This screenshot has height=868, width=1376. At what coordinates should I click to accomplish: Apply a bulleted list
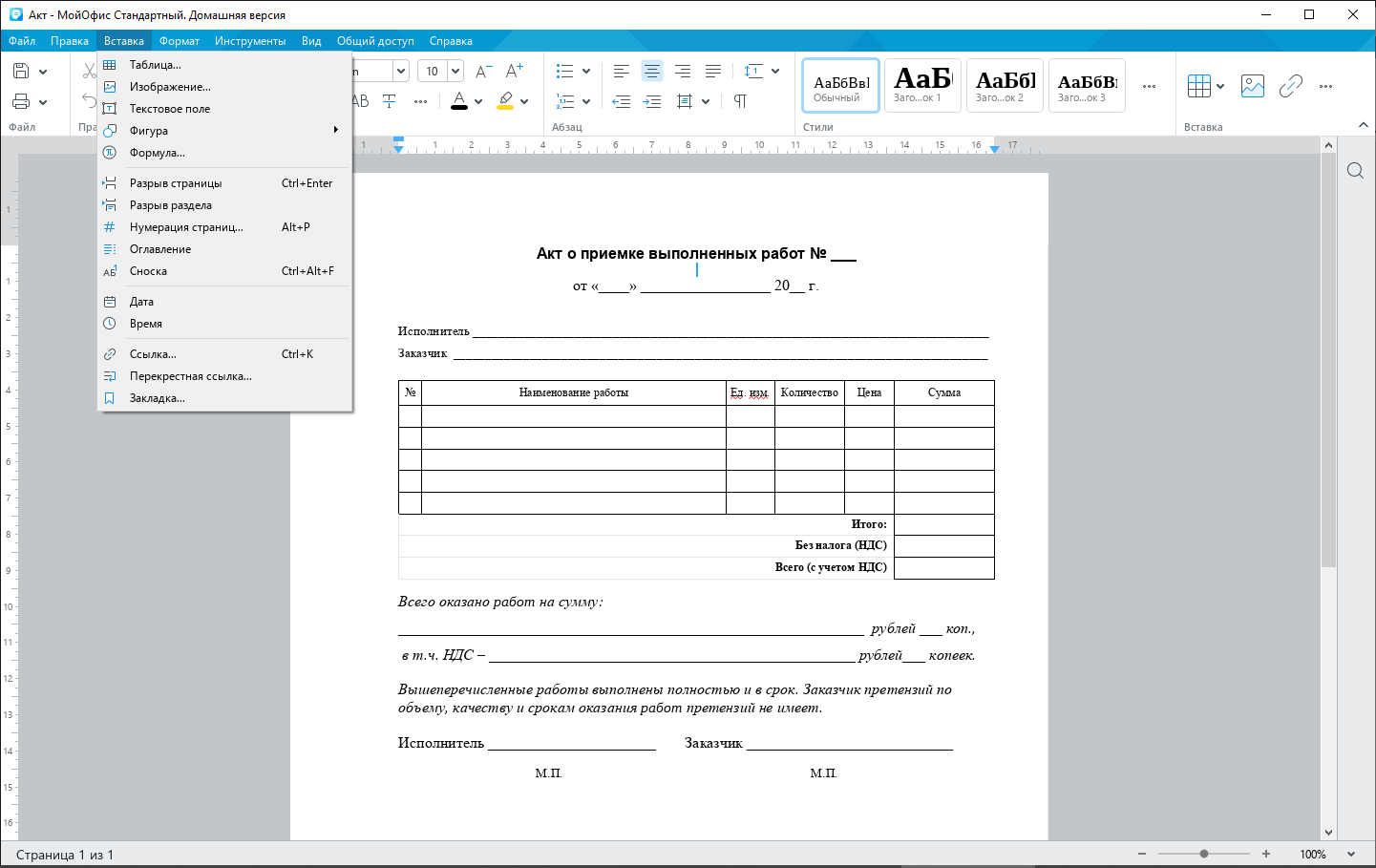tap(564, 71)
